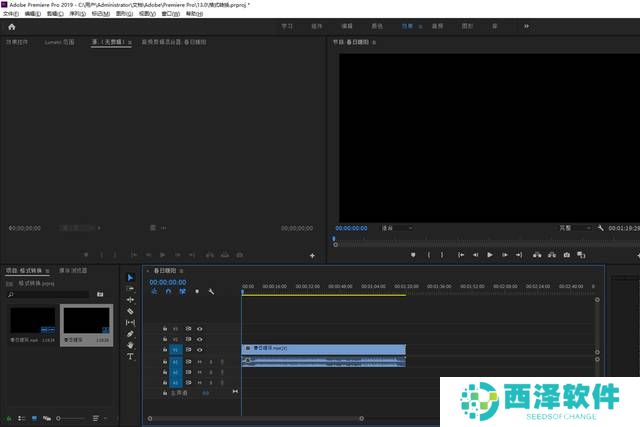Toggle lock on V3 track

point(165,329)
